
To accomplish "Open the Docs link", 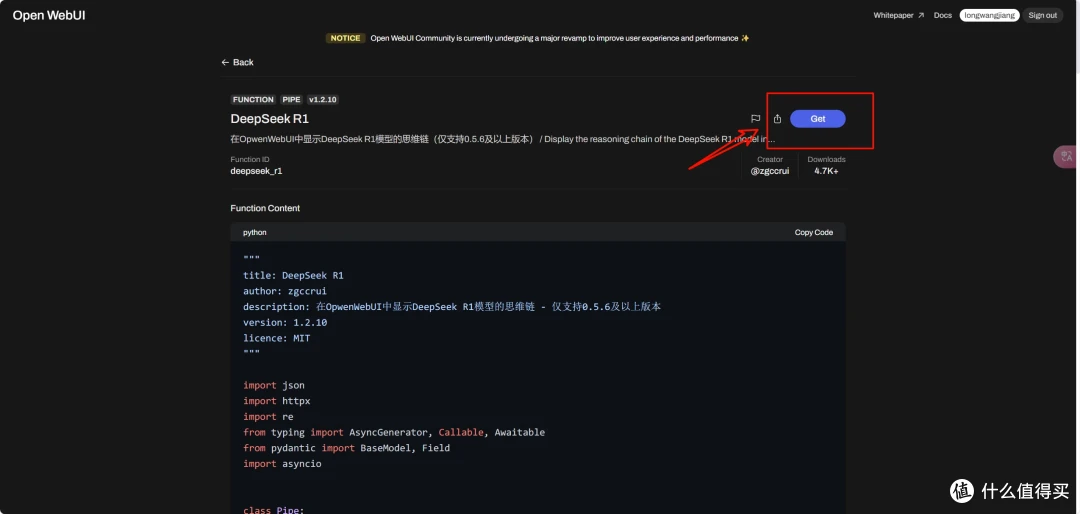I will pyautogui.click(x=943, y=15).
